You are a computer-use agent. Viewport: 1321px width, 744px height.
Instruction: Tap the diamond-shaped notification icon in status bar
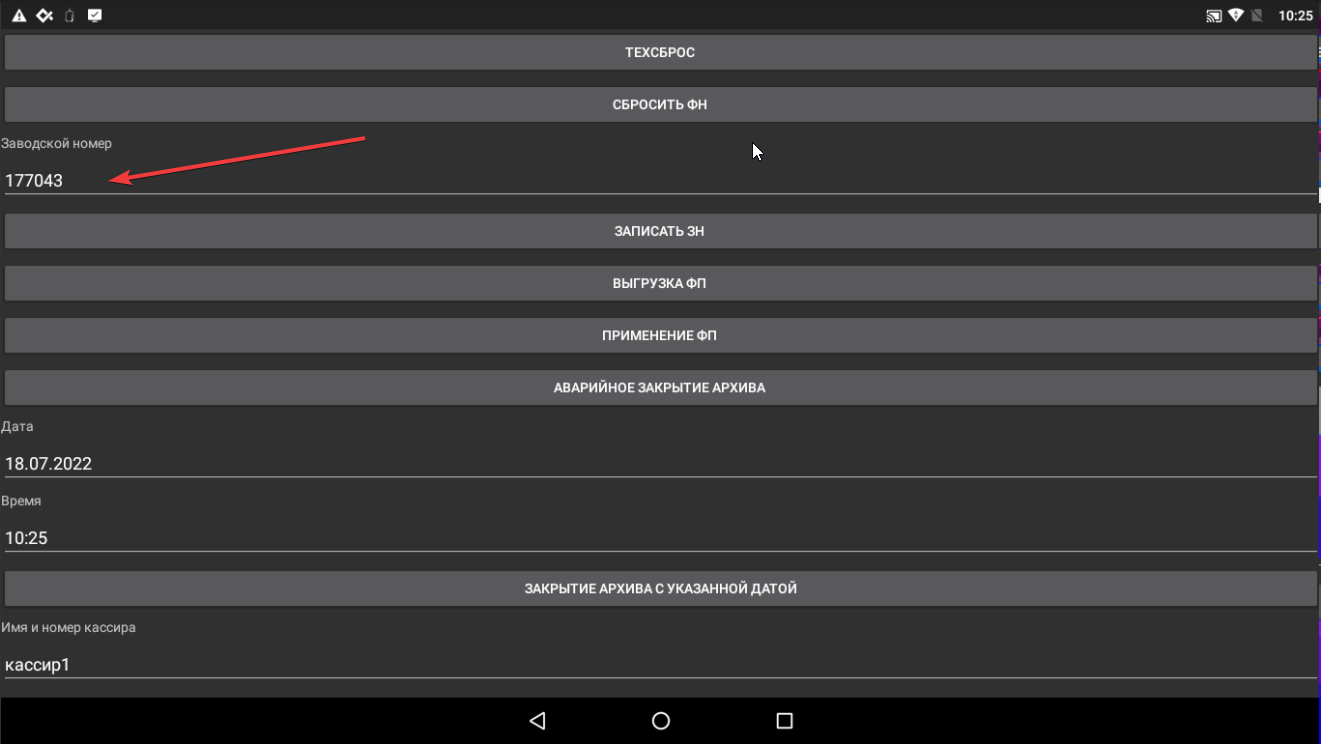tap(44, 16)
